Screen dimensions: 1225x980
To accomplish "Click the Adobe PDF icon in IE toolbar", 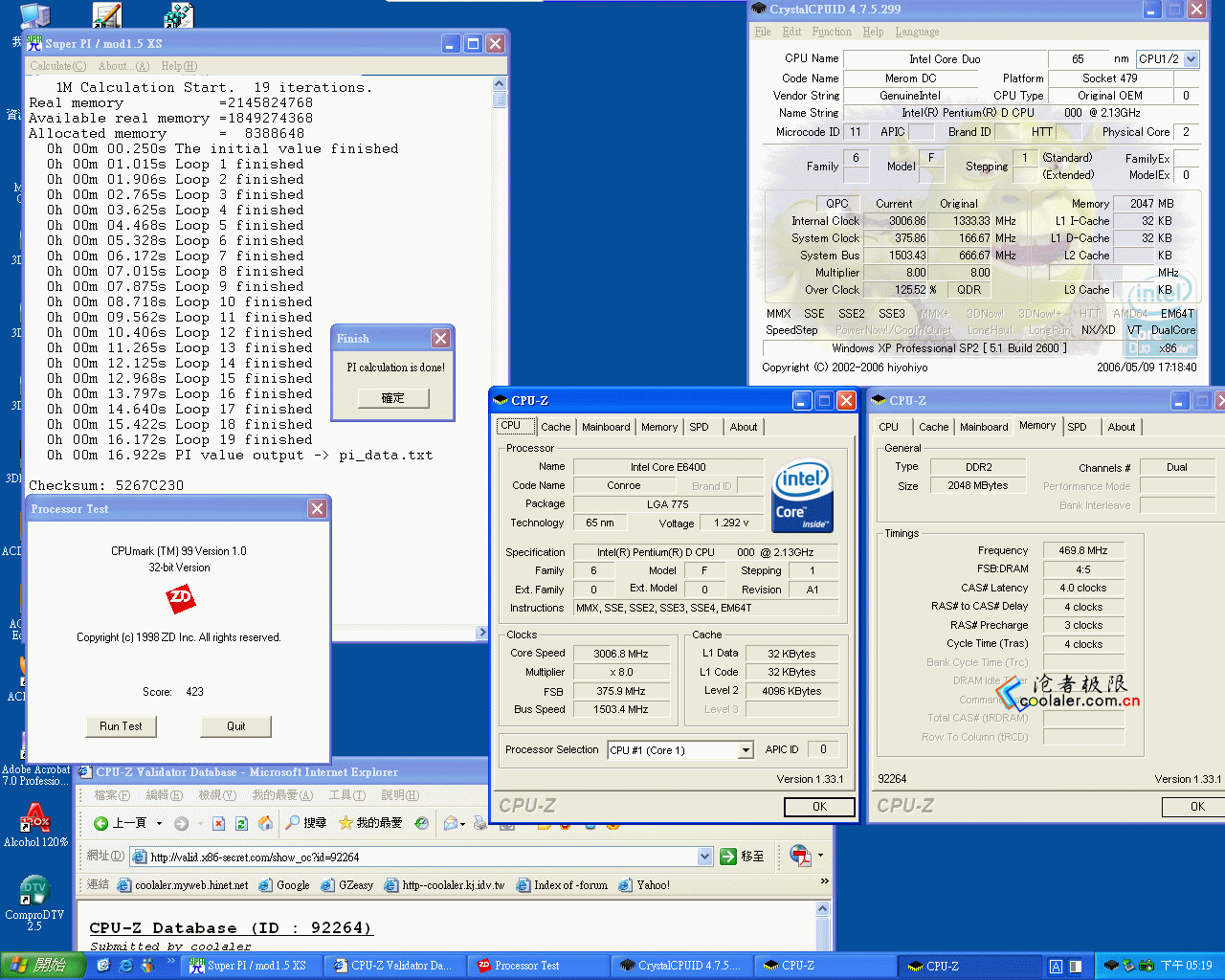I will click(x=800, y=856).
